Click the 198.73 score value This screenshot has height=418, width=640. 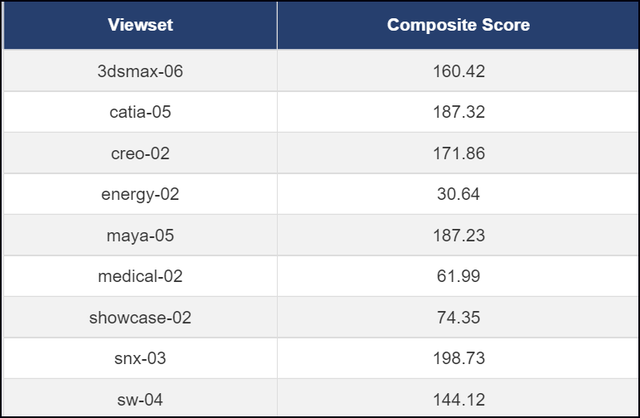[459, 358]
